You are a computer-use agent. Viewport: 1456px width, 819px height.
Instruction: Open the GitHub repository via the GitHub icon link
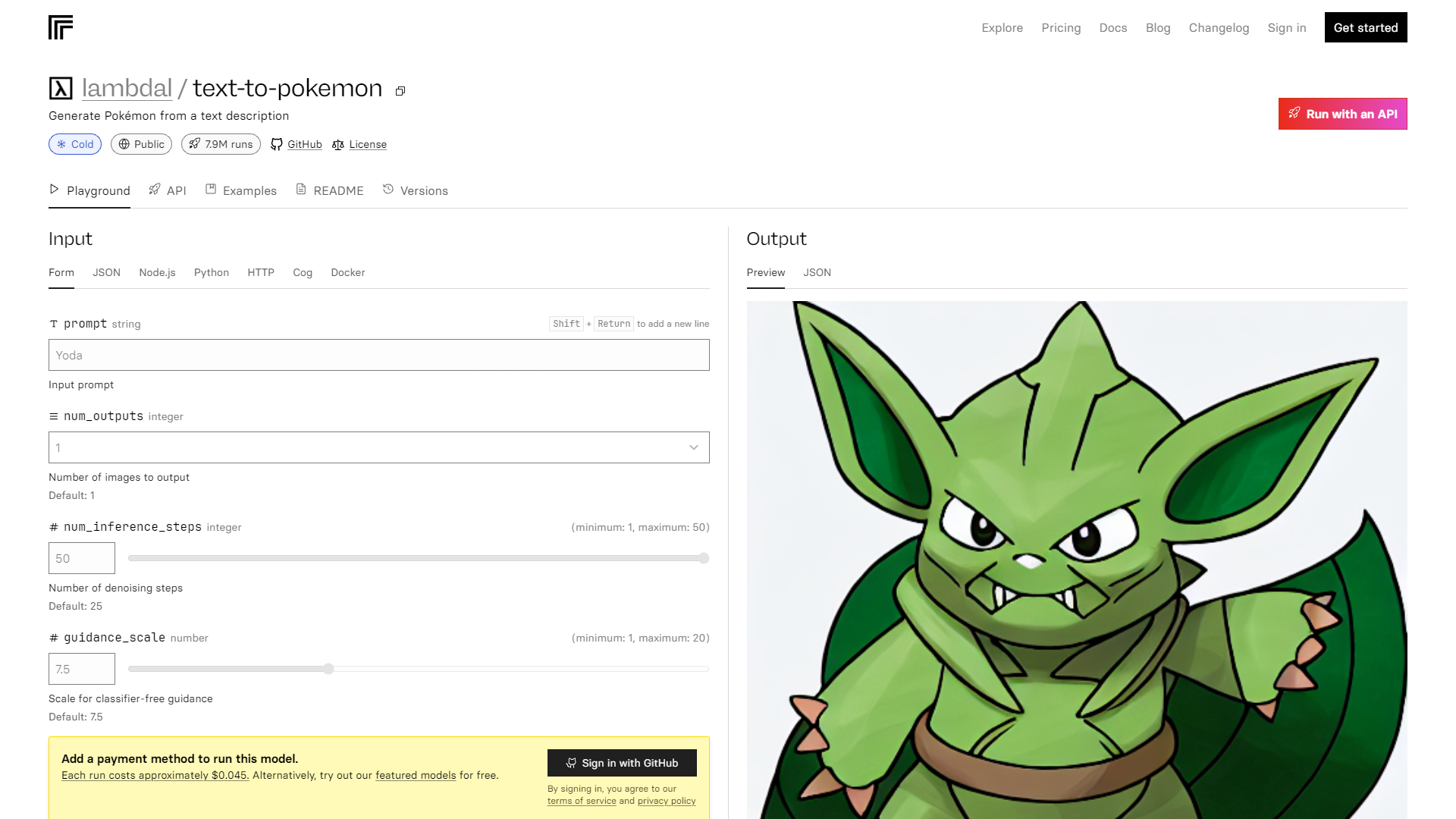pos(276,144)
